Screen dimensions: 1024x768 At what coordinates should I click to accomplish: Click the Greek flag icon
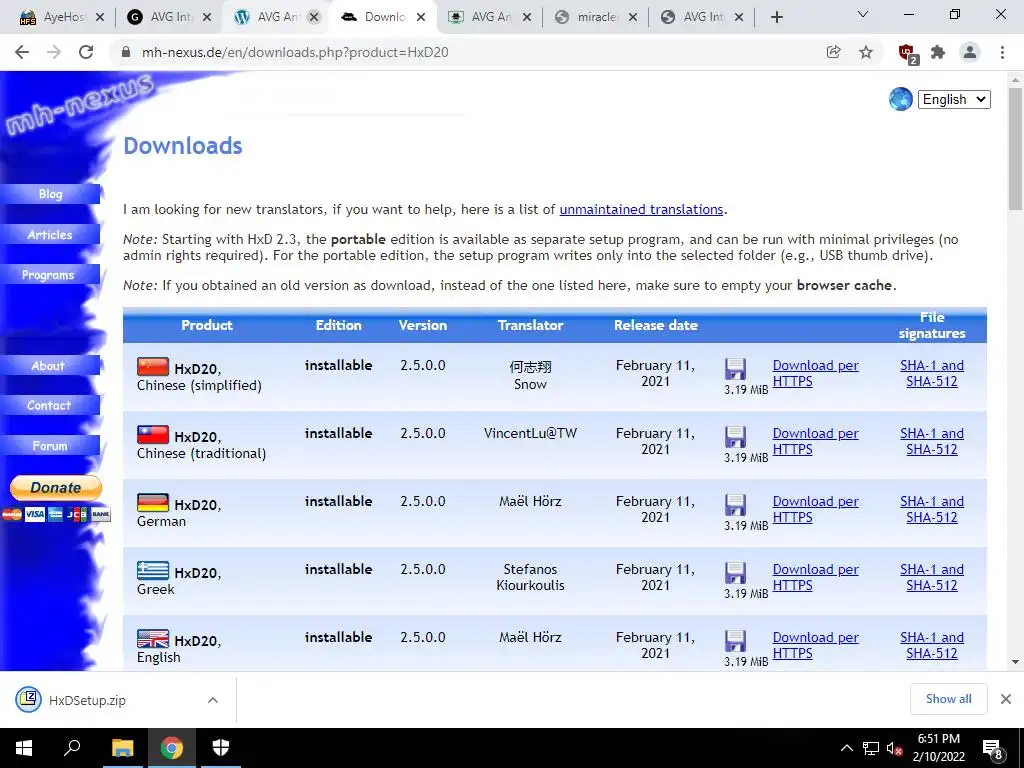click(x=153, y=571)
